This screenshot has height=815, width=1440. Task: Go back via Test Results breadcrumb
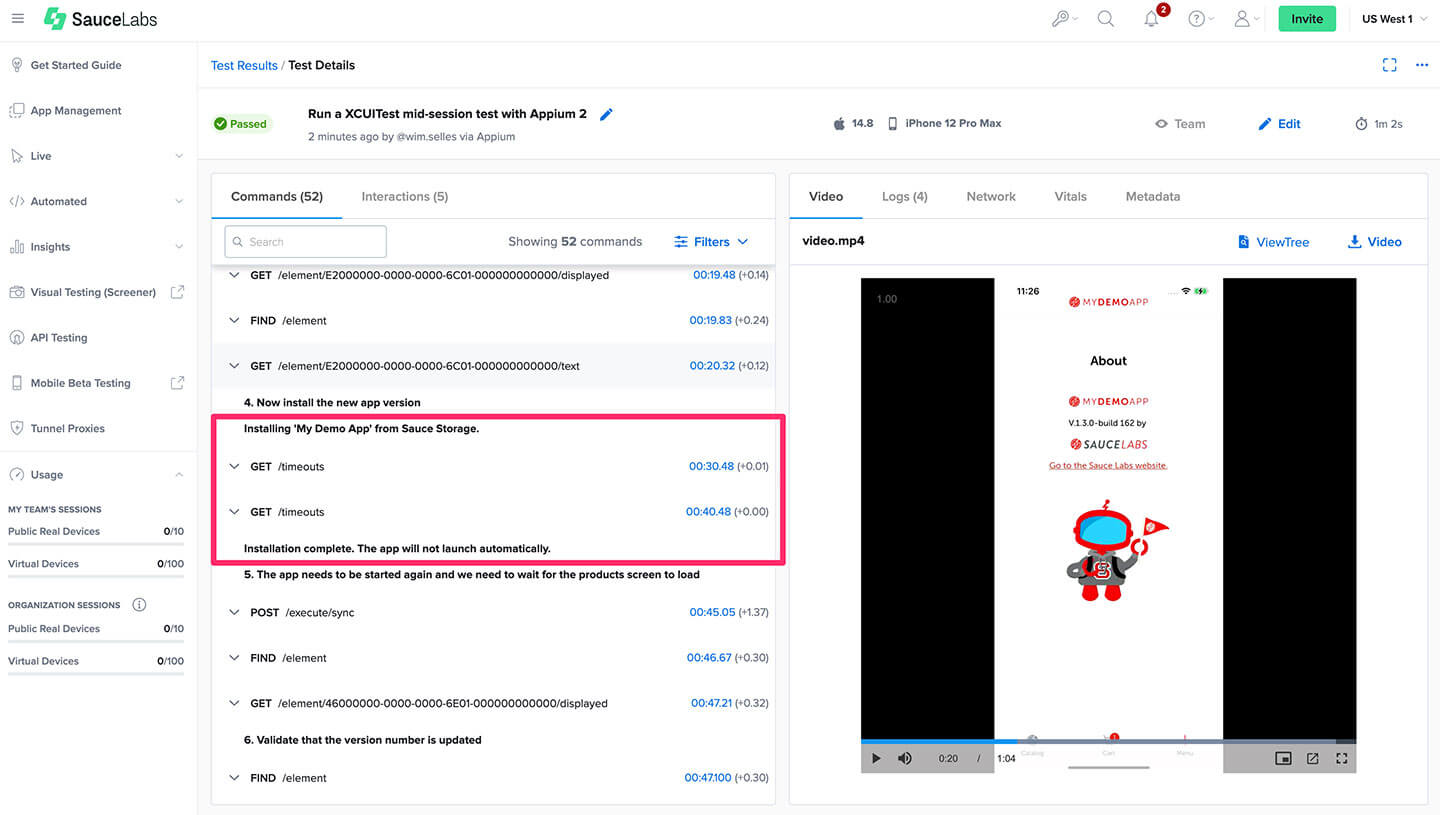pos(244,65)
